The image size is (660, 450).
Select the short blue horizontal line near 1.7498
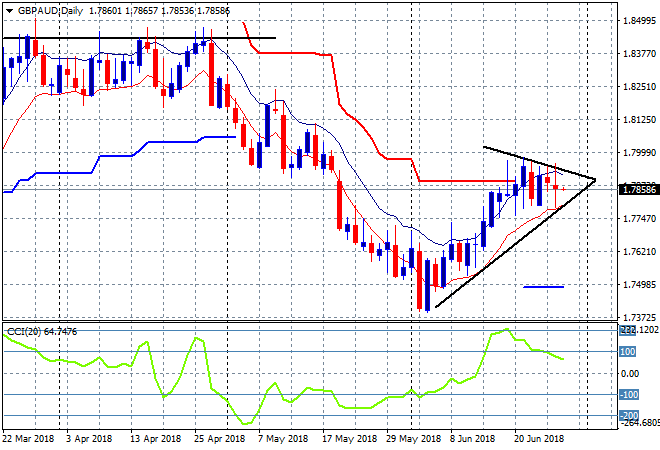(543, 287)
